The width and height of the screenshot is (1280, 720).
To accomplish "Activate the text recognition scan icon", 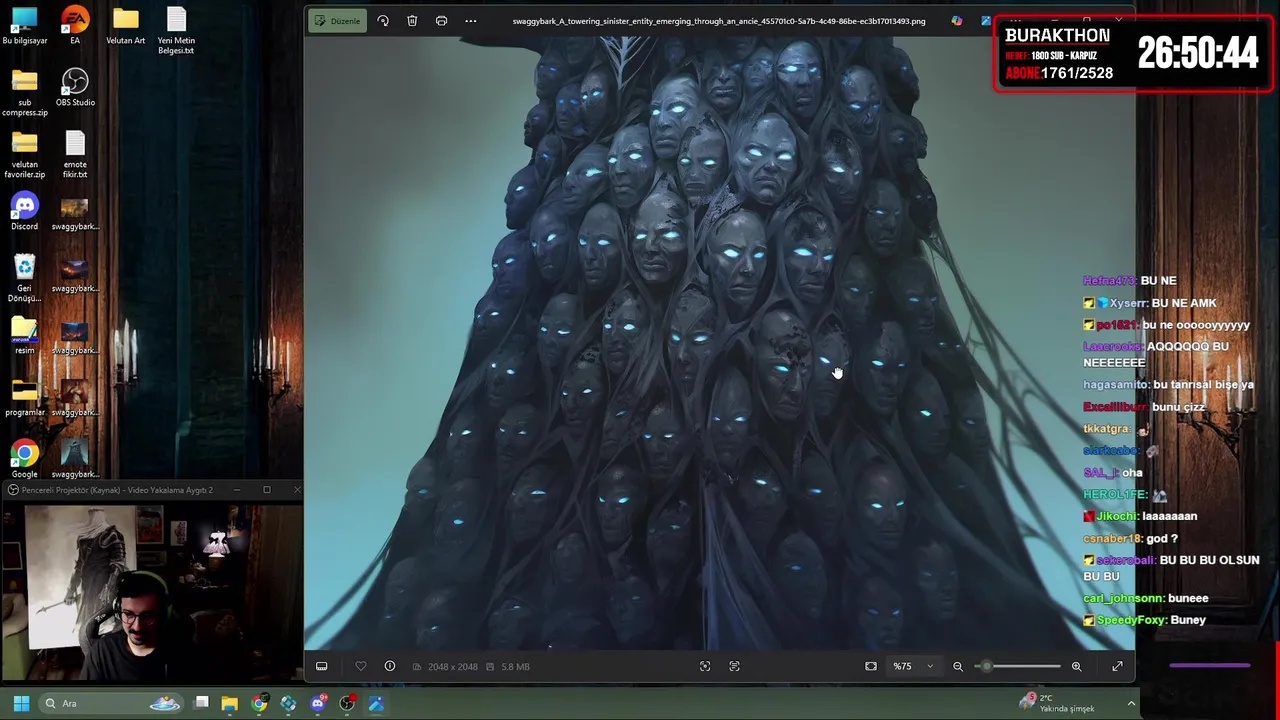I will tap(734, 666).
